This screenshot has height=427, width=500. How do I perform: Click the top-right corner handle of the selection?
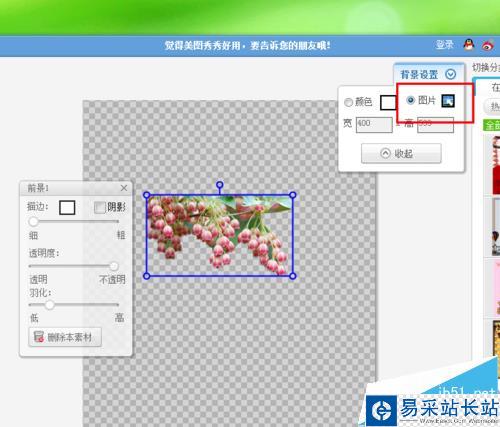pyautogui.click(x=293, y=195)
